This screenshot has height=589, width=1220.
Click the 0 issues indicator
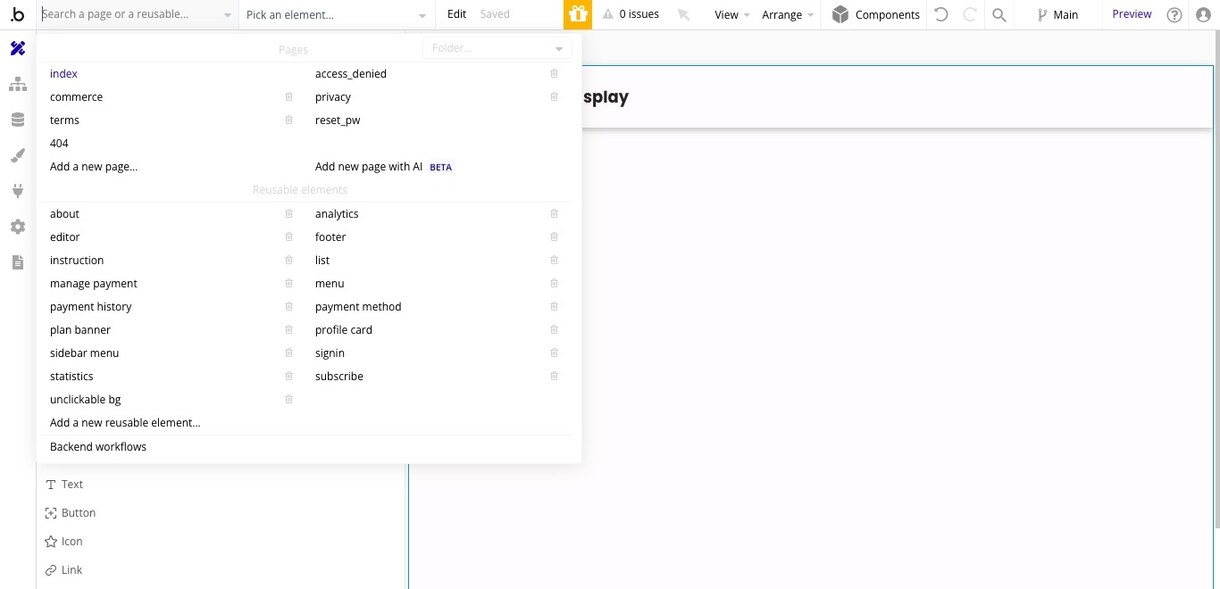pyautogui.click(x=630, y=14)
